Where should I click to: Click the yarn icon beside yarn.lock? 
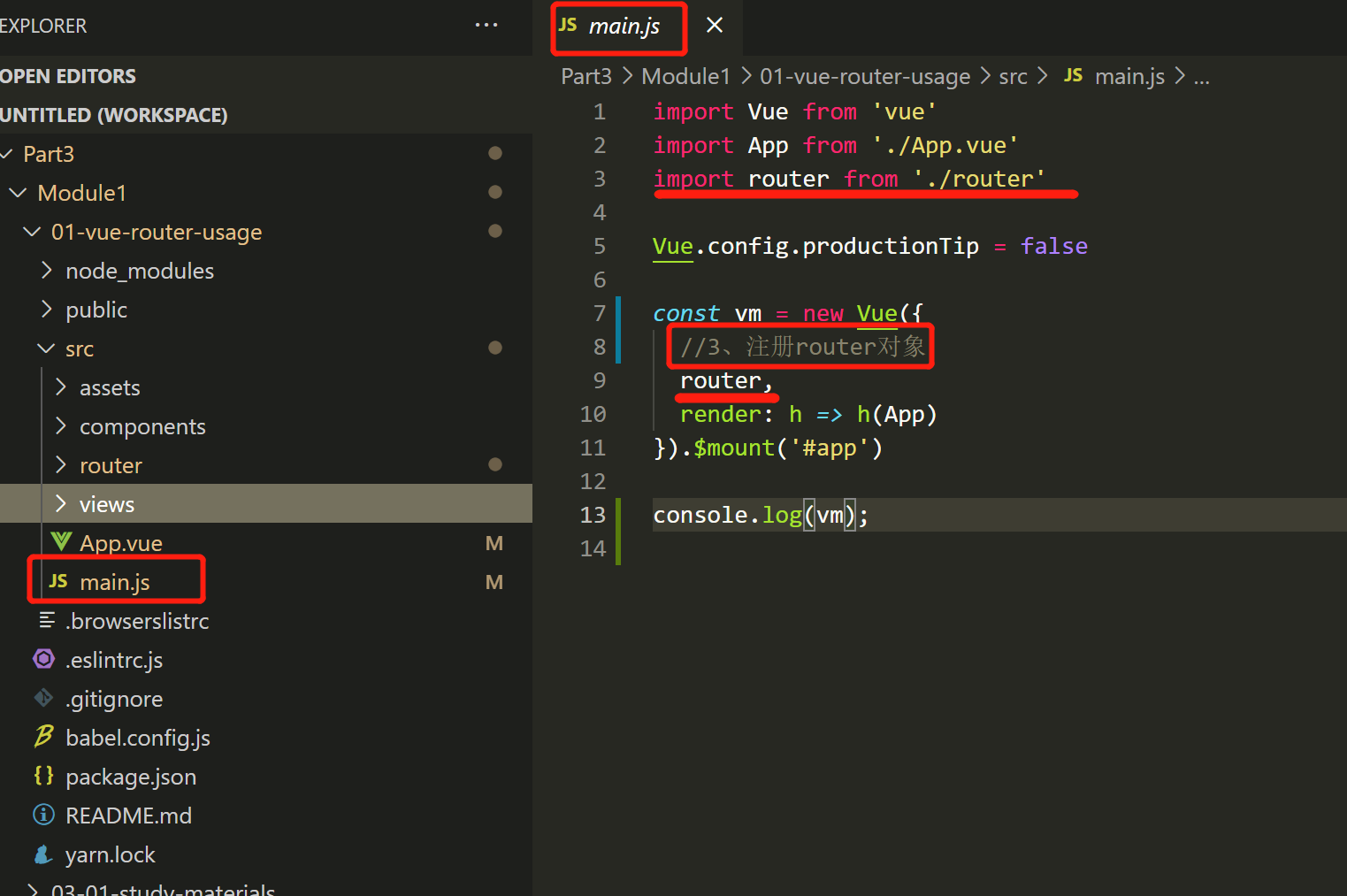click(43, 854)
